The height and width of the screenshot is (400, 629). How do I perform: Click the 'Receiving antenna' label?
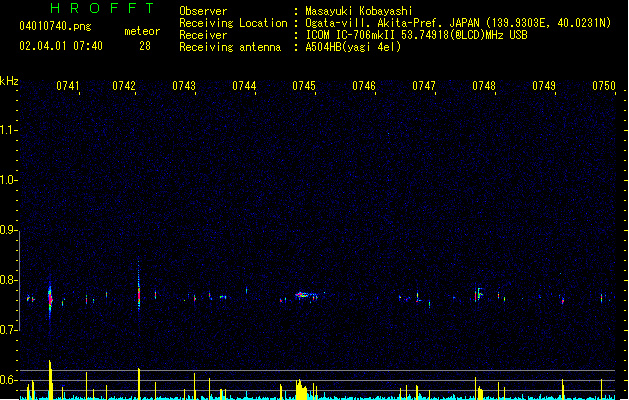pyautogui.click(x=230, y=47)
